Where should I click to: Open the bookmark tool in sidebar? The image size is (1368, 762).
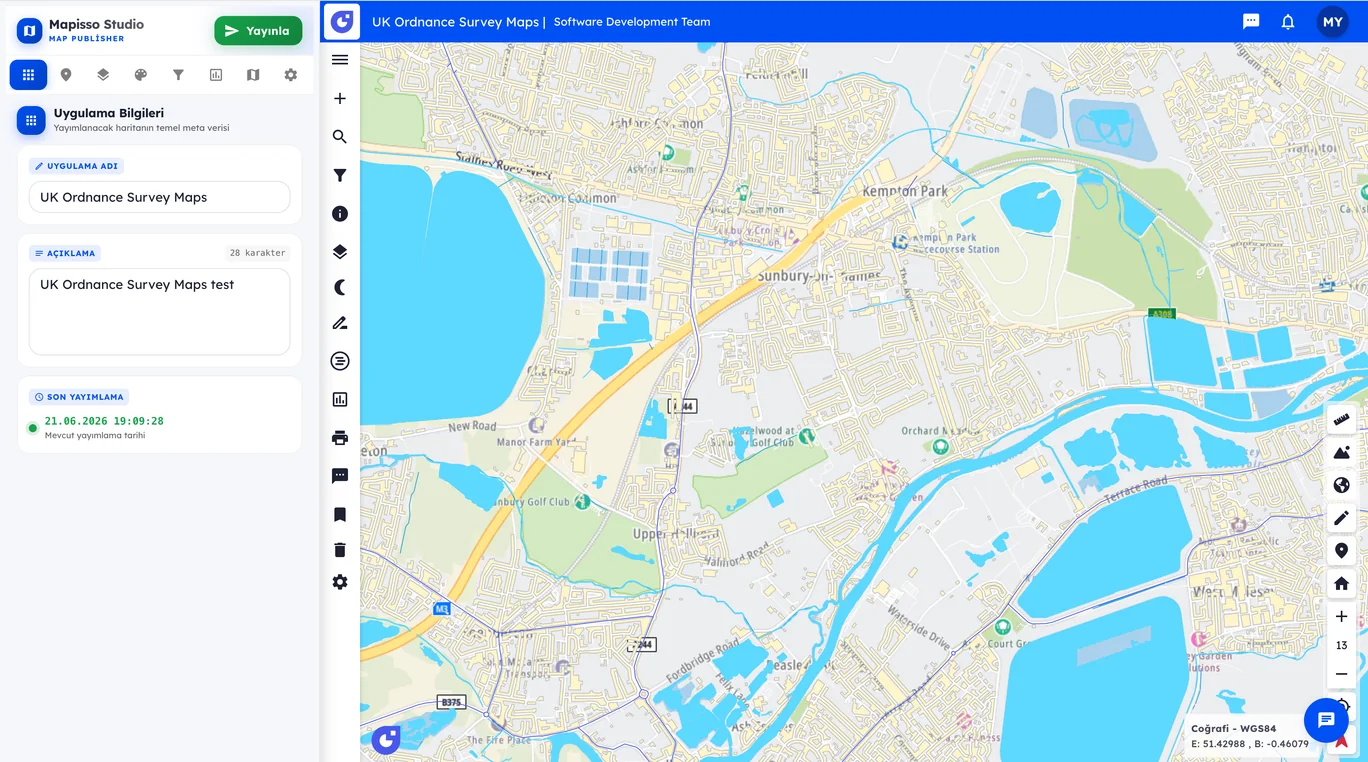[x=340, y=514]
